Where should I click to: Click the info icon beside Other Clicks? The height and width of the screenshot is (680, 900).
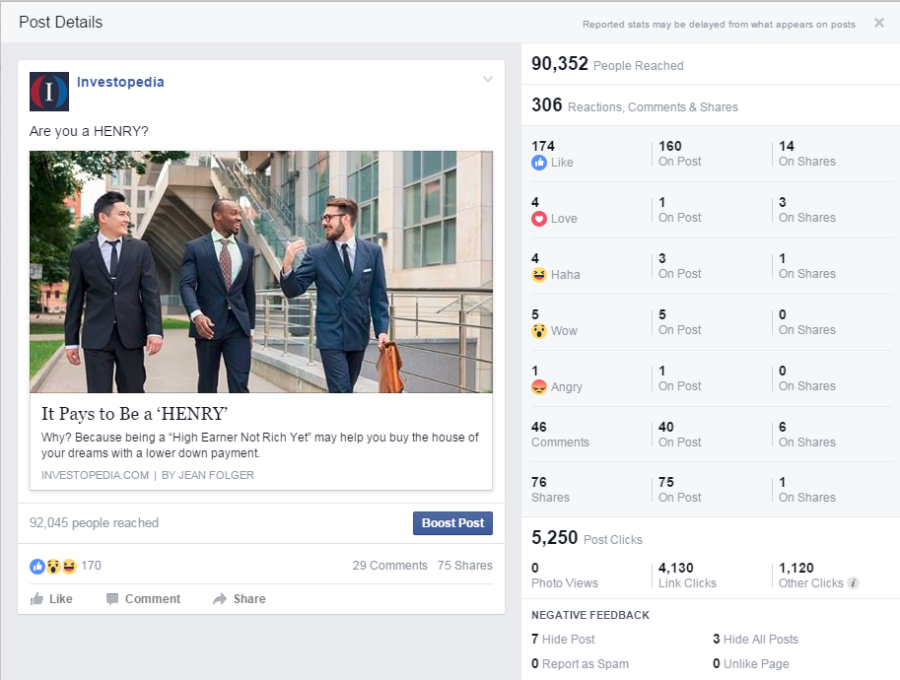click(x=853, y=583)
